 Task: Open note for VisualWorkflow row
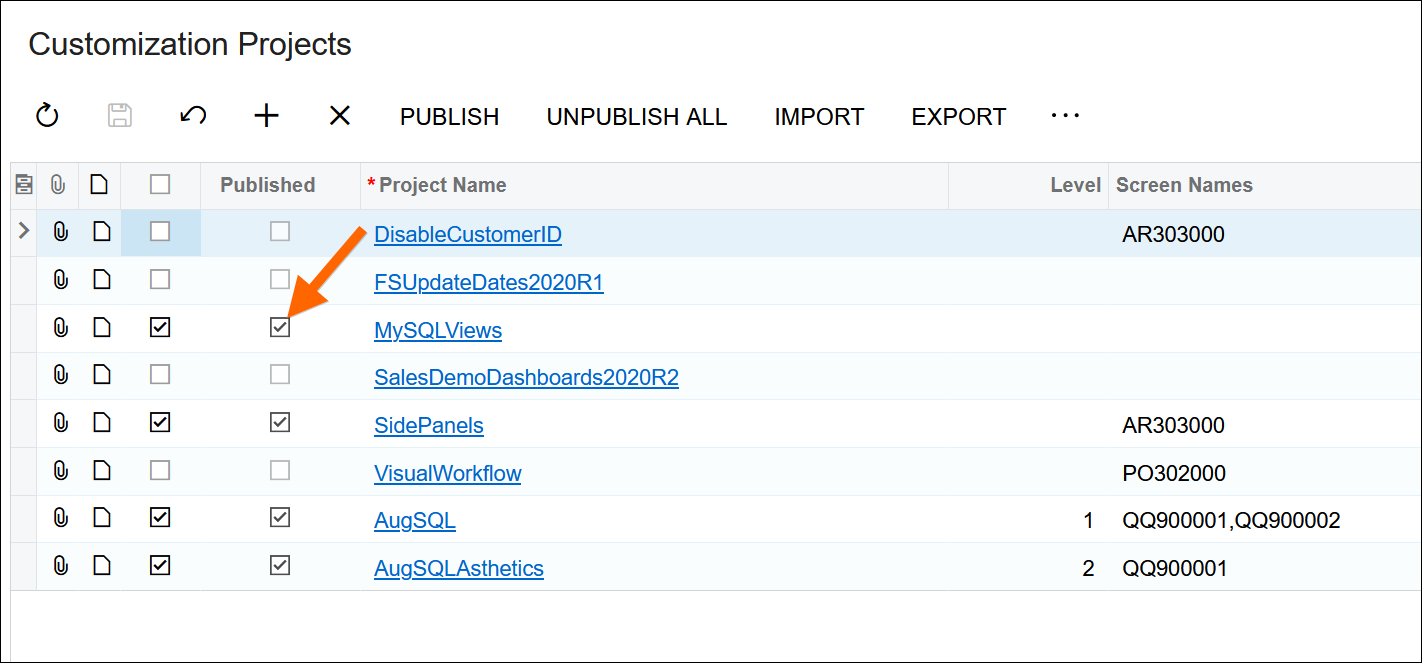click(101, 471)
